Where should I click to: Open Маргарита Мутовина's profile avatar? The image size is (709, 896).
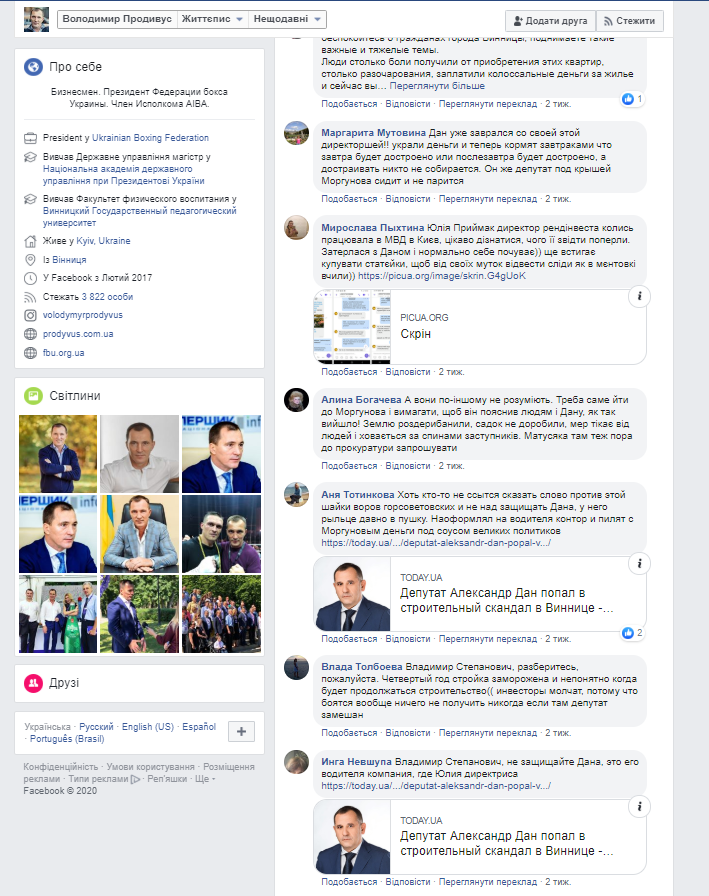click(x=297, y=133)
